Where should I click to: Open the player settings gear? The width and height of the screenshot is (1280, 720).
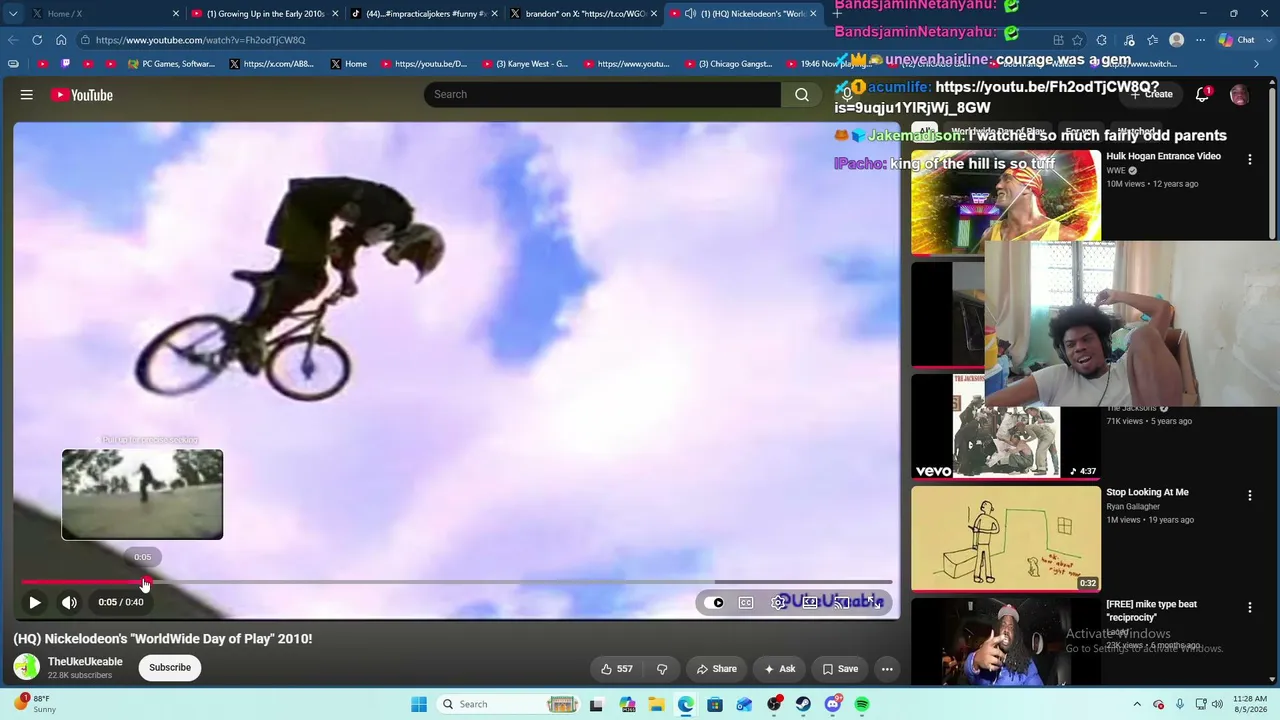tap(778, 603)
